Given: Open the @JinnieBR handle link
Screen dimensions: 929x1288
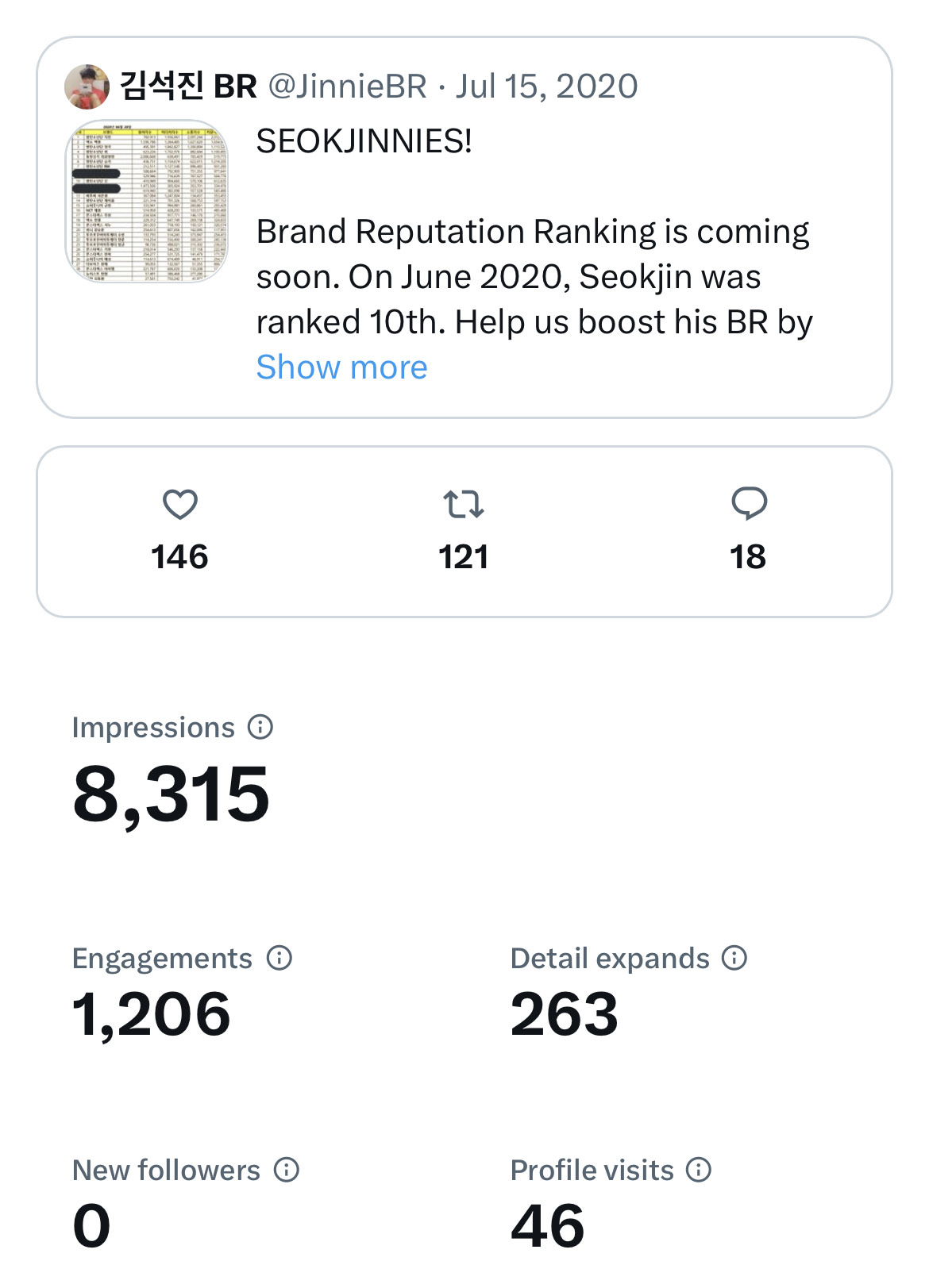Looking at the screenshot, I should (348, 87).
